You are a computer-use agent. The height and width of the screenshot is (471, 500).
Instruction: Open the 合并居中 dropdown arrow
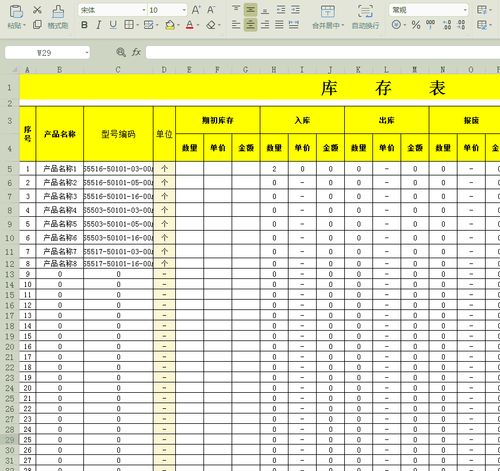click(x=342, y=25)
